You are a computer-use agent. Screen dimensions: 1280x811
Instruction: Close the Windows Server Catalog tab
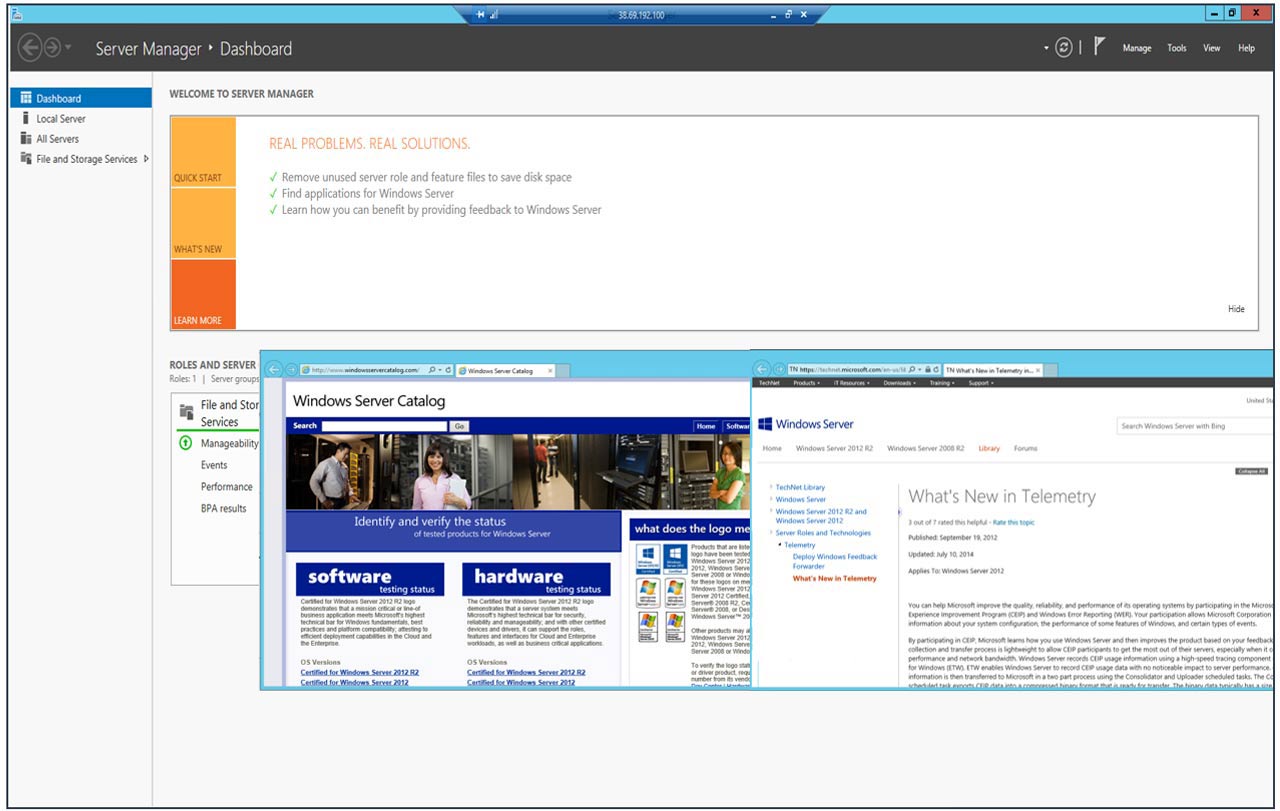[x=550, y=370]
